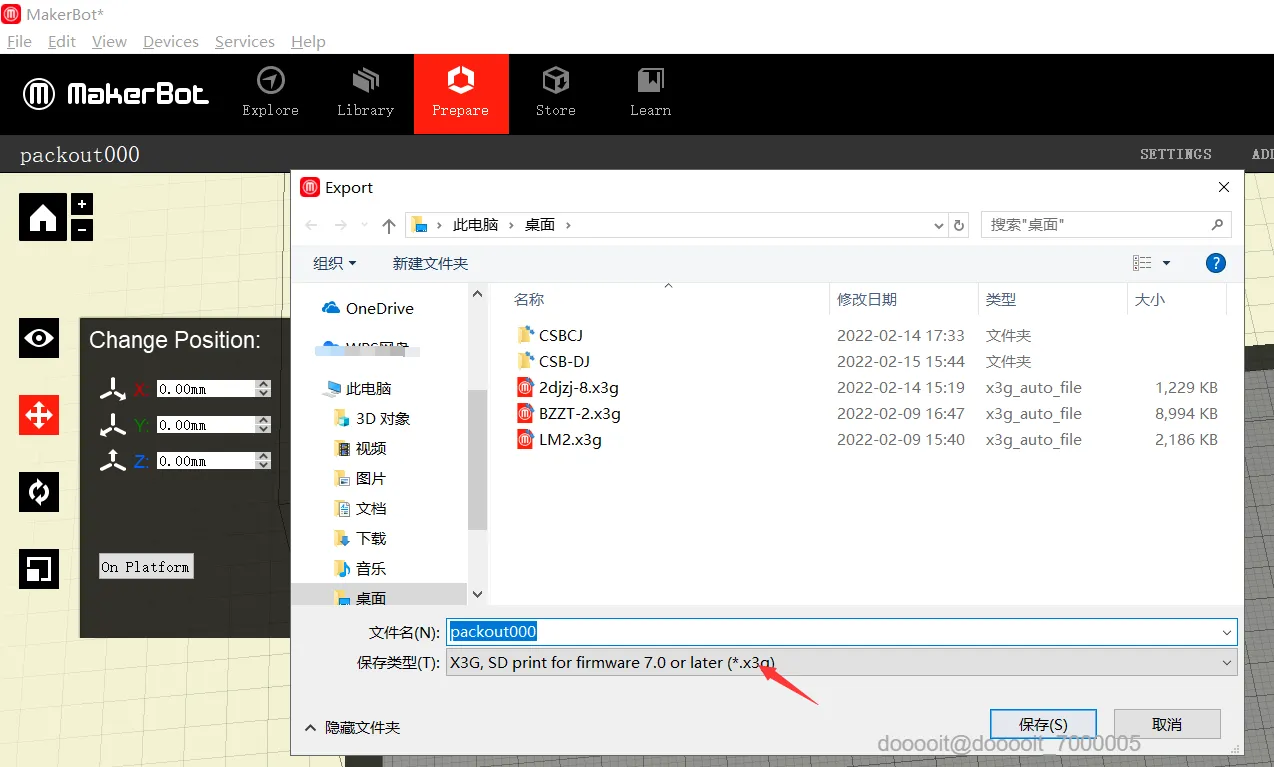Decrease the Z position value

264,465
